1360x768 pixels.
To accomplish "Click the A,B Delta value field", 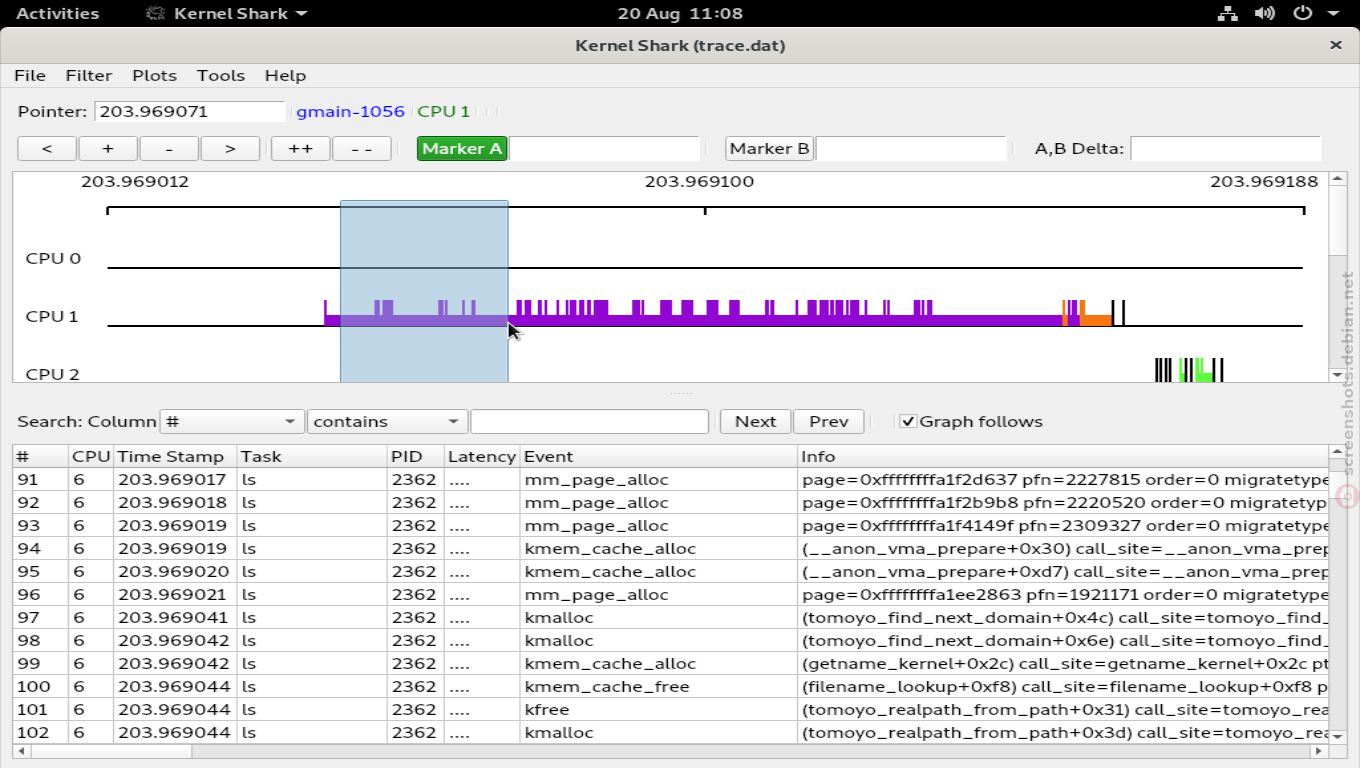I will pos(1226,148).
